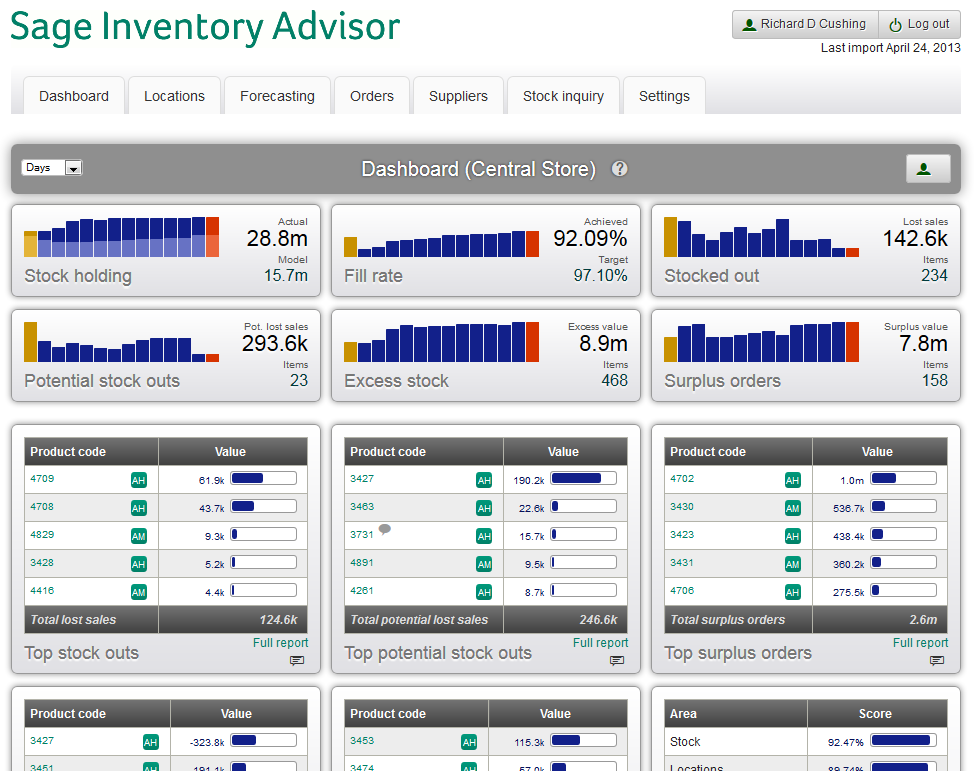Click the AH badge for product 4709
This screenshot has width=974, height=771.
point(139,480)
